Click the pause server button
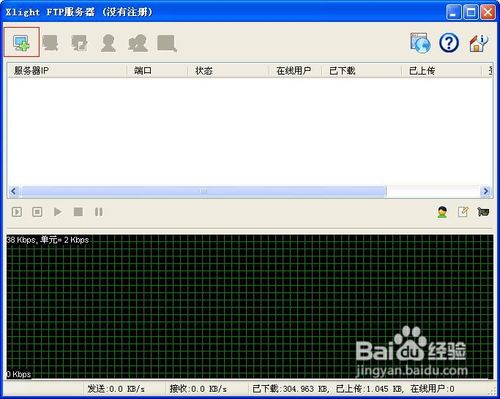 (x=99, y=212)
